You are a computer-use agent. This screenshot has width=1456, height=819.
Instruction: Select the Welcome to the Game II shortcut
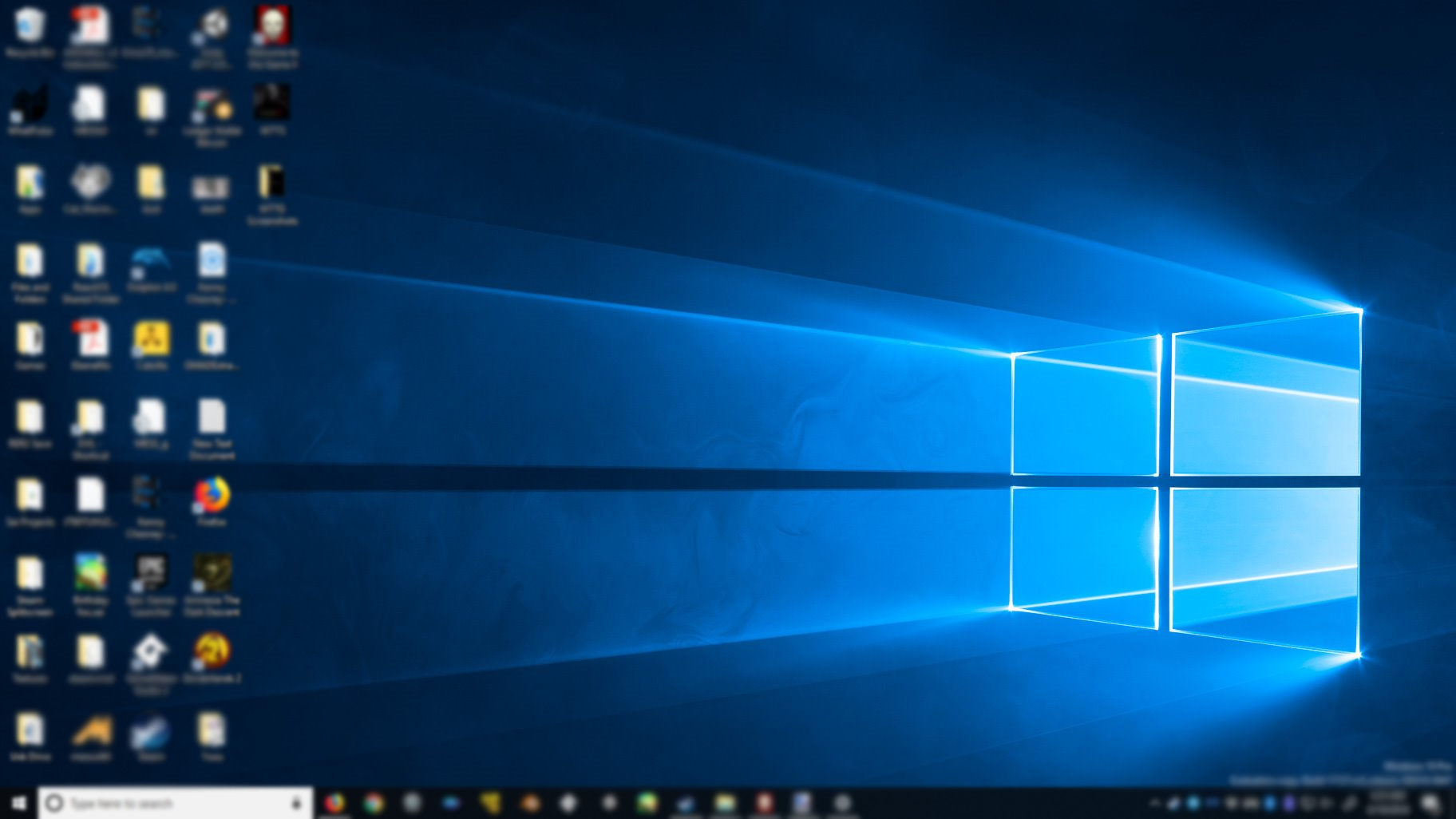[272, 36]
